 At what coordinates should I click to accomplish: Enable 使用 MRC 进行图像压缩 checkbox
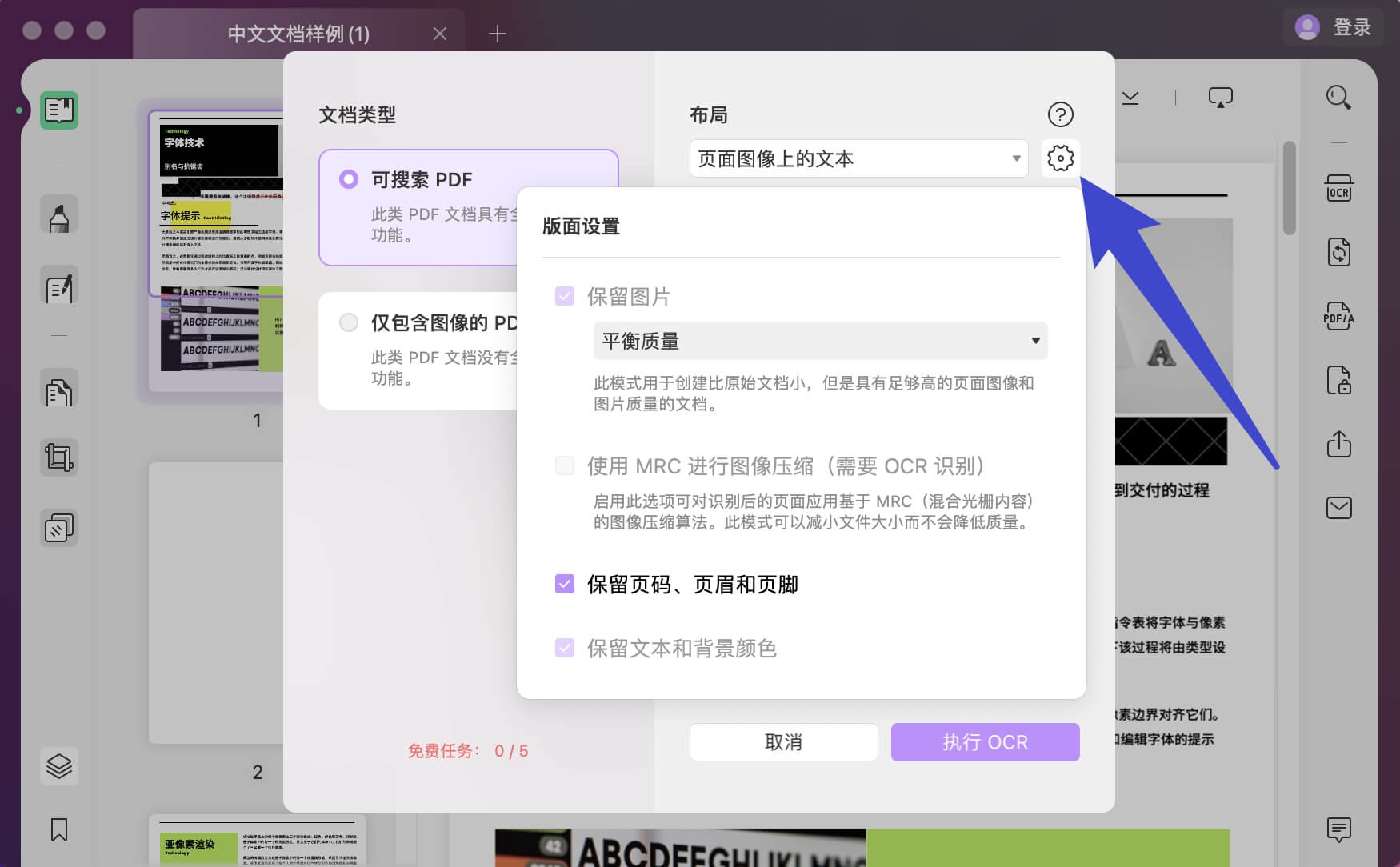tap(565, 465)
